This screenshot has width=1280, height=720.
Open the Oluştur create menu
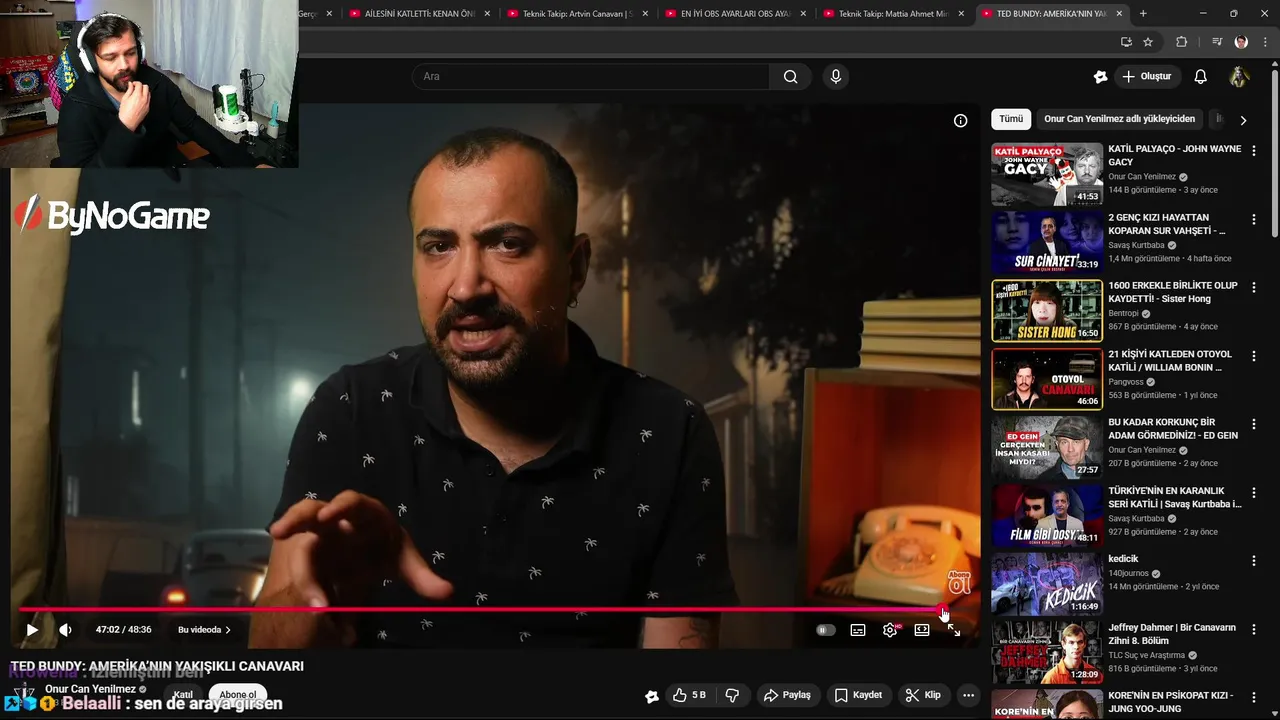click(x=1147, y=76)
